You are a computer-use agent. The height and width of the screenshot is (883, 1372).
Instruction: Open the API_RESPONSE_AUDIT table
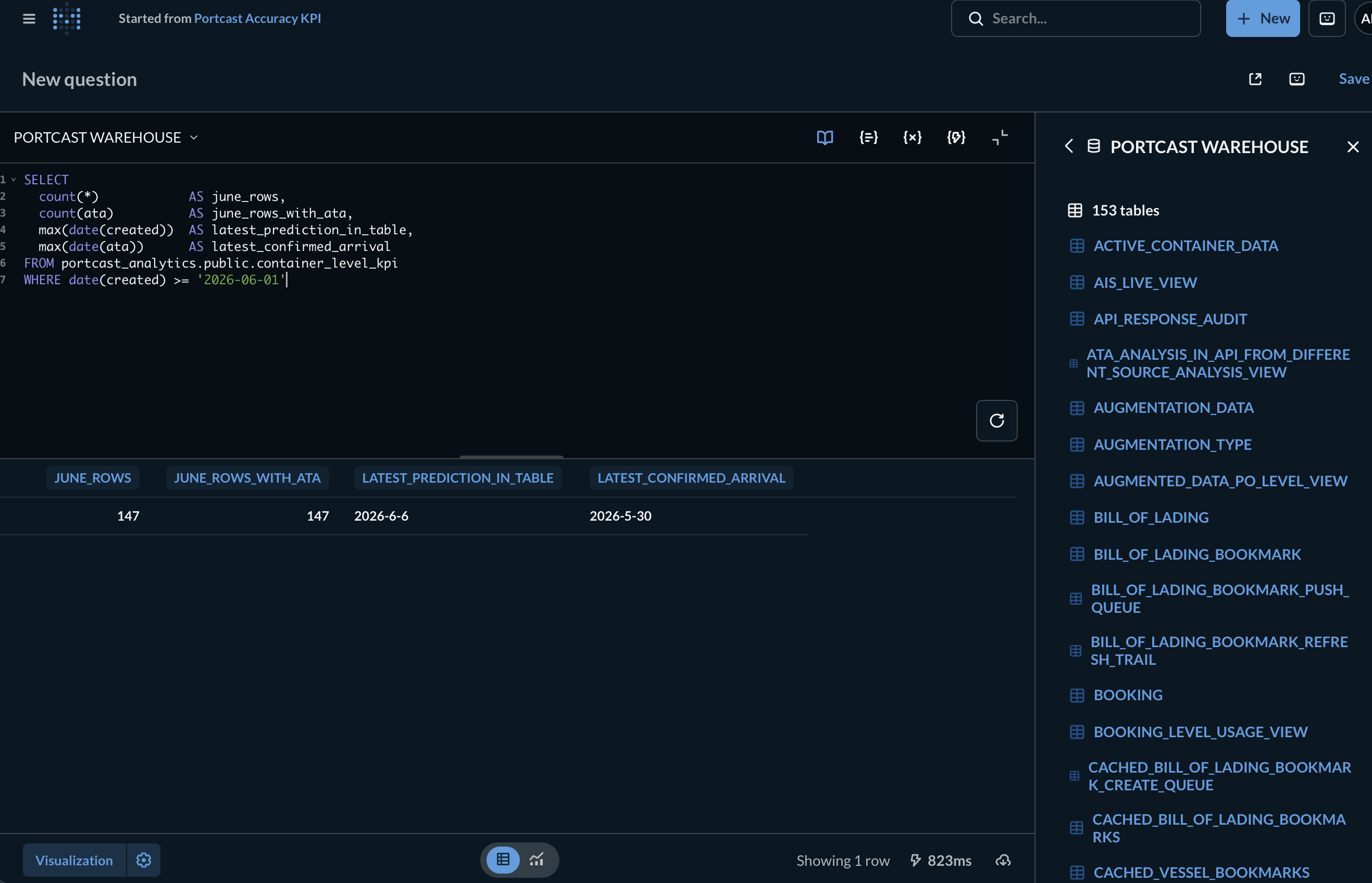point(1170,319)
